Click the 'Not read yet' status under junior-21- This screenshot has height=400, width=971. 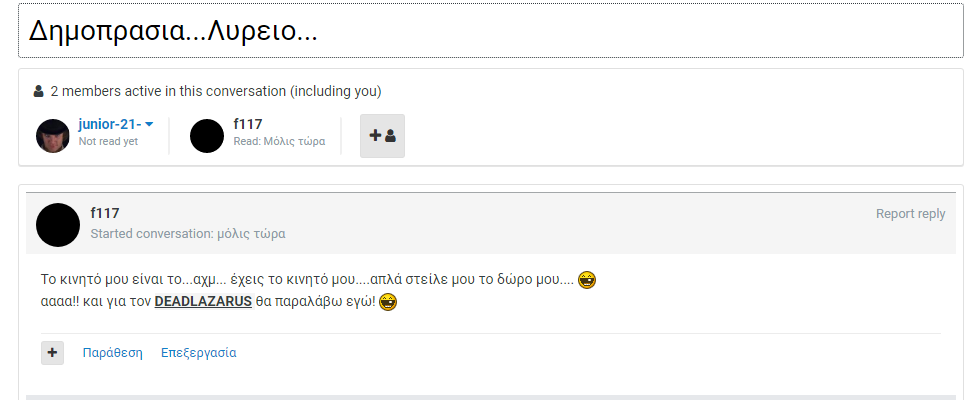click(x=108, y=141)
